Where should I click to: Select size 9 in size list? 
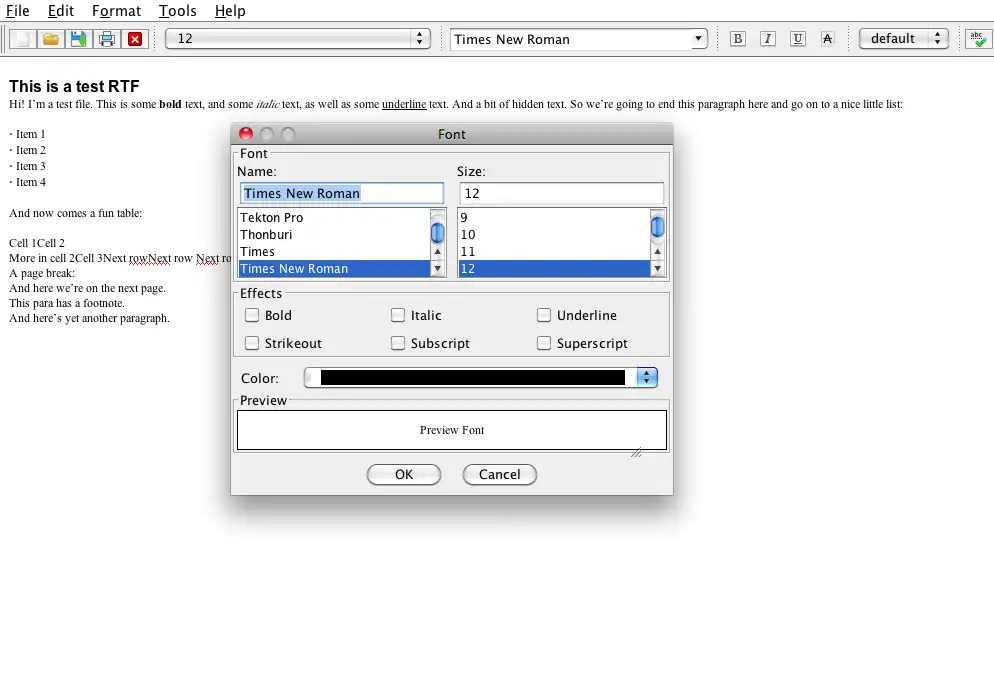click(555, 218)
